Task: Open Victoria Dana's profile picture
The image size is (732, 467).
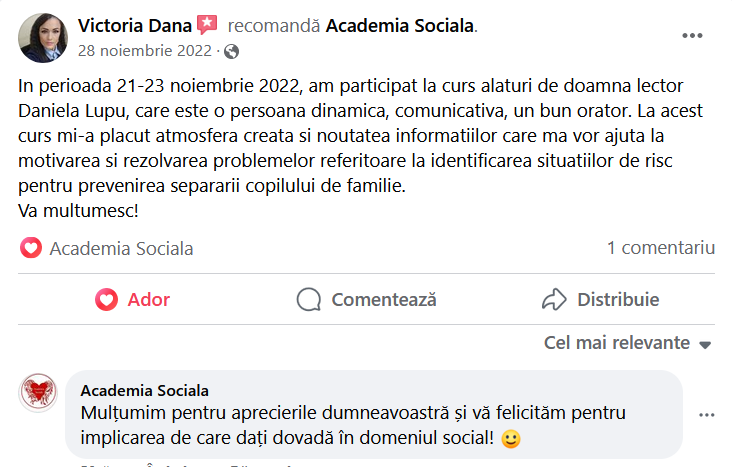Action: [x=42, y=37]
